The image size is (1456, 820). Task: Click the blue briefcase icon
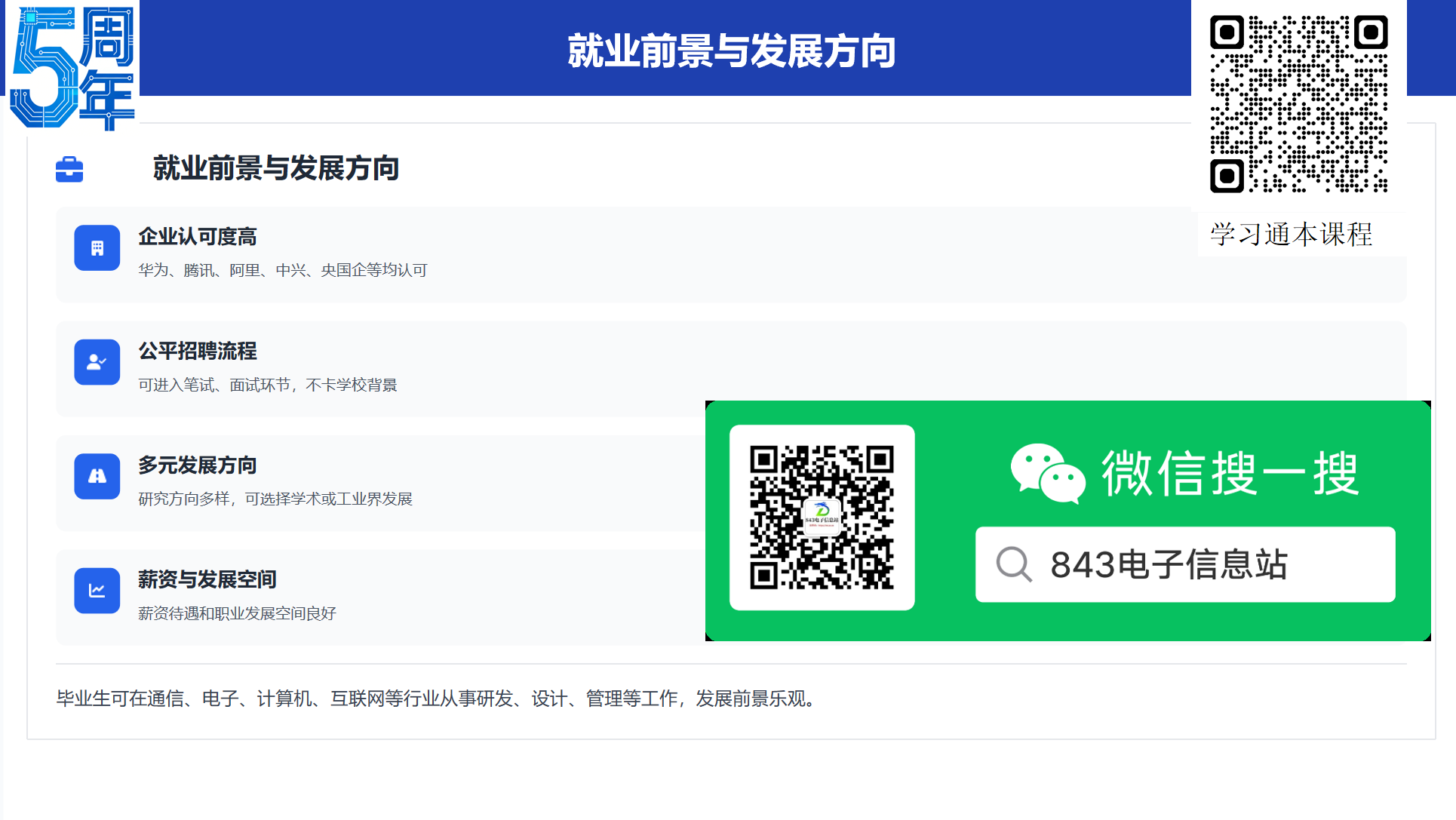pos(69,169)
